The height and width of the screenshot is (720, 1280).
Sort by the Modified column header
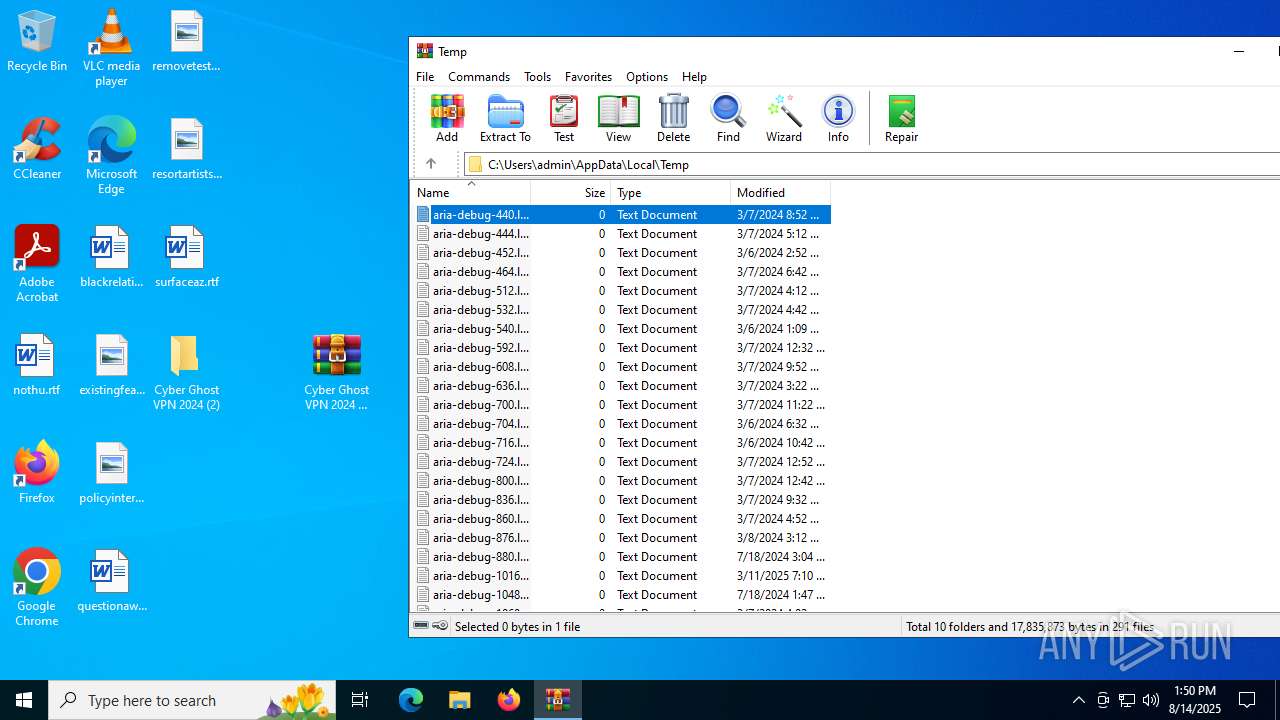(x=780, y=192)
